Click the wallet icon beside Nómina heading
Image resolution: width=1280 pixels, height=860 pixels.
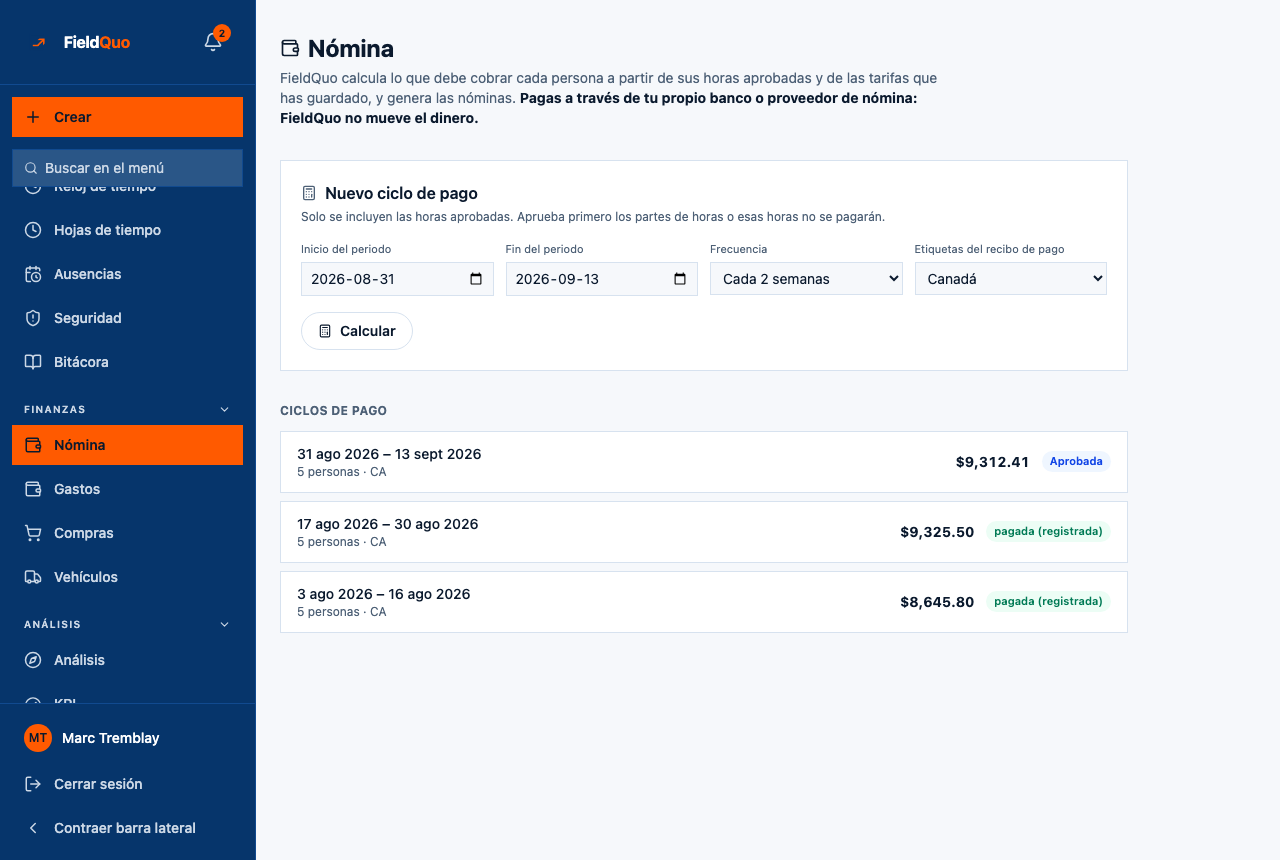(x=290, y=48)
